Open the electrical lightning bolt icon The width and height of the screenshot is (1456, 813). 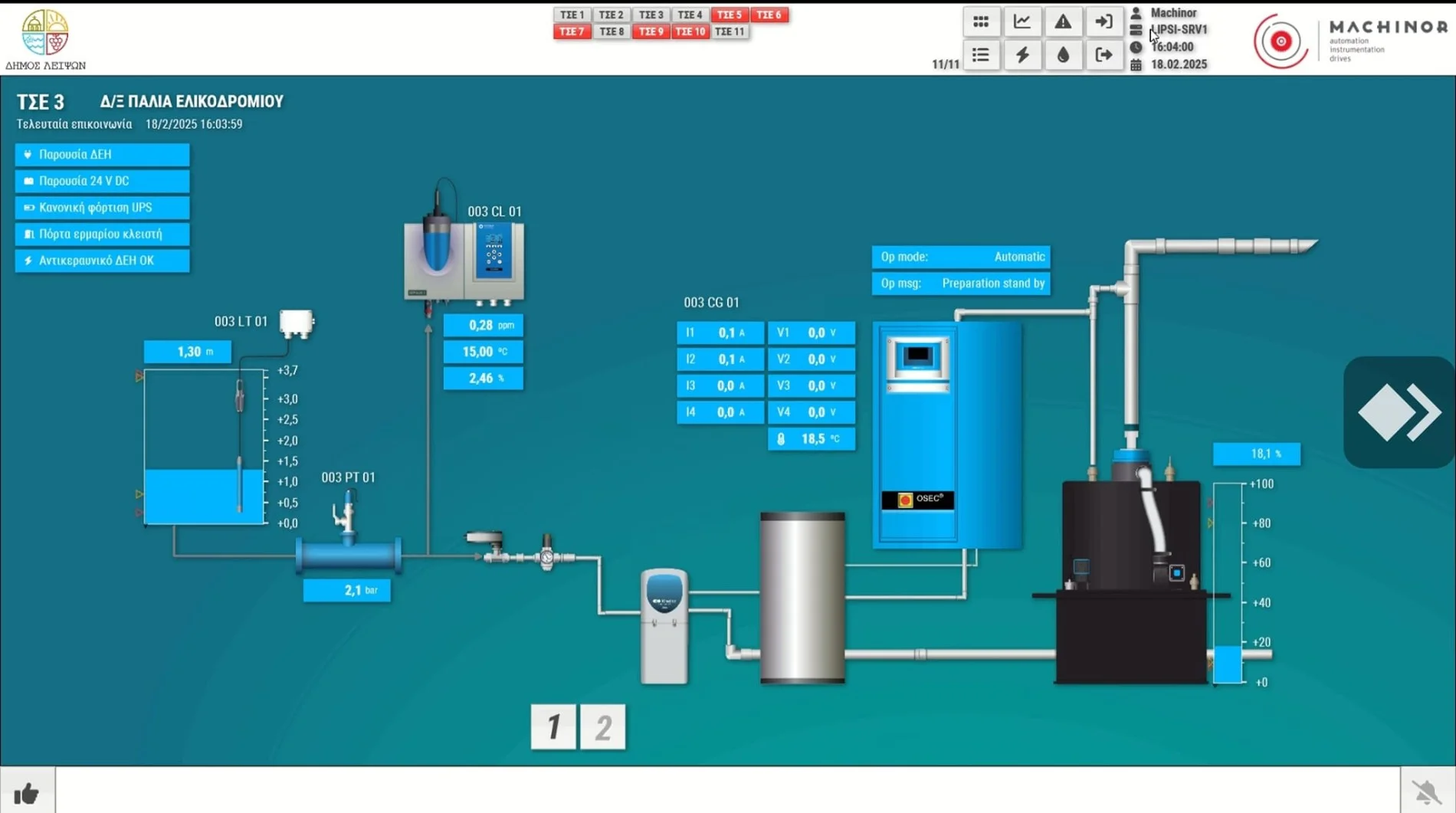pos(1022,55)
